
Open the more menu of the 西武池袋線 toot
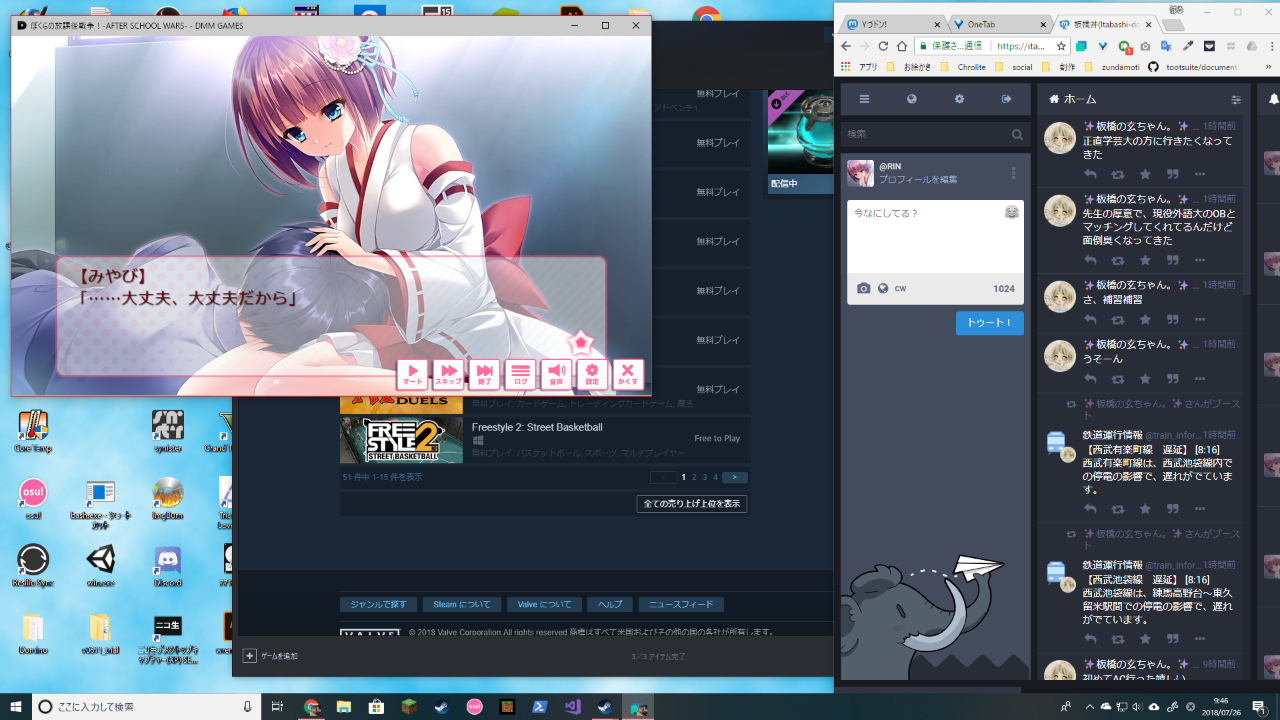coord(1200,641)
